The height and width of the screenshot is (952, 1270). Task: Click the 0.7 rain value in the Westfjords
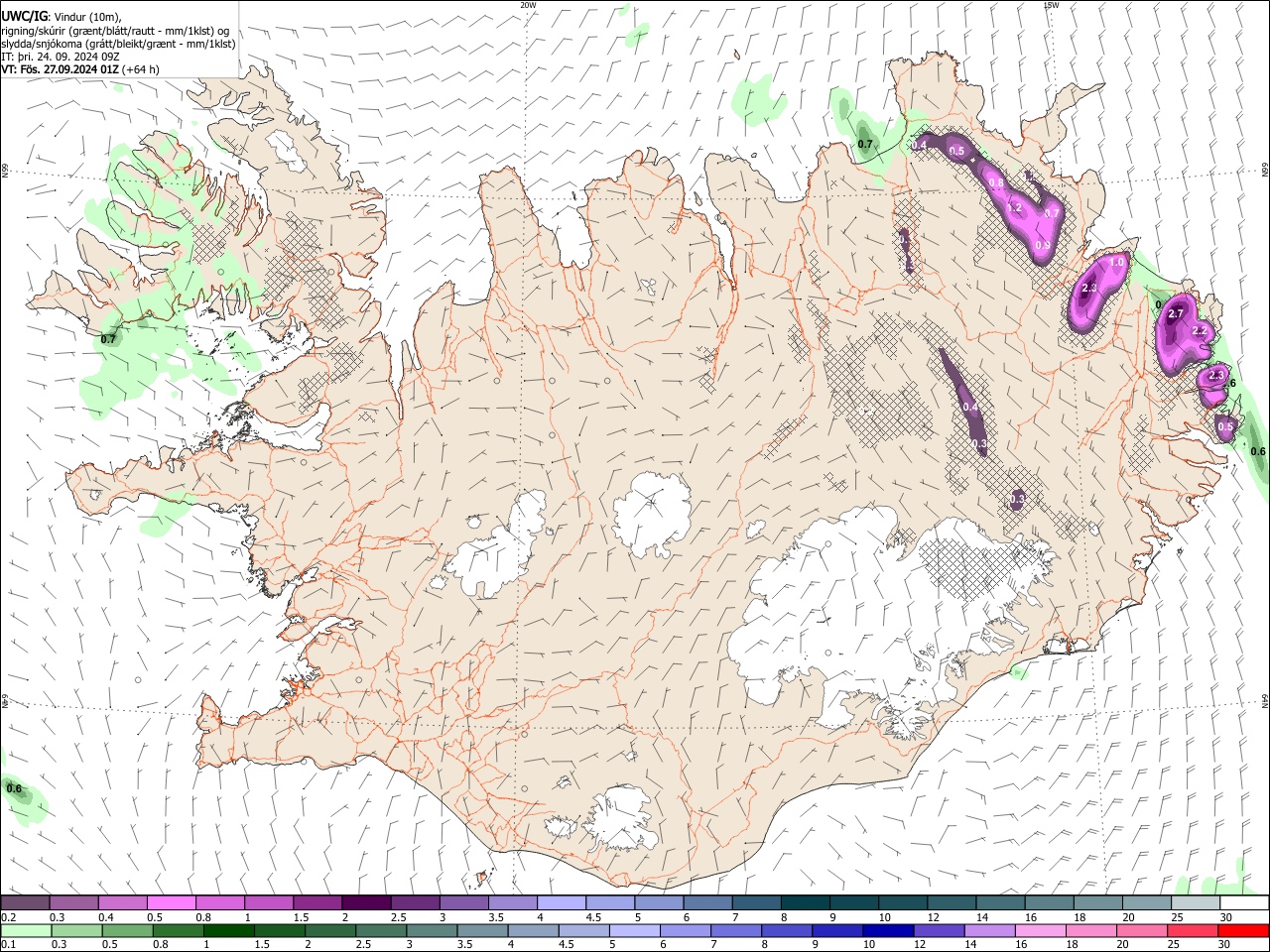108,339
